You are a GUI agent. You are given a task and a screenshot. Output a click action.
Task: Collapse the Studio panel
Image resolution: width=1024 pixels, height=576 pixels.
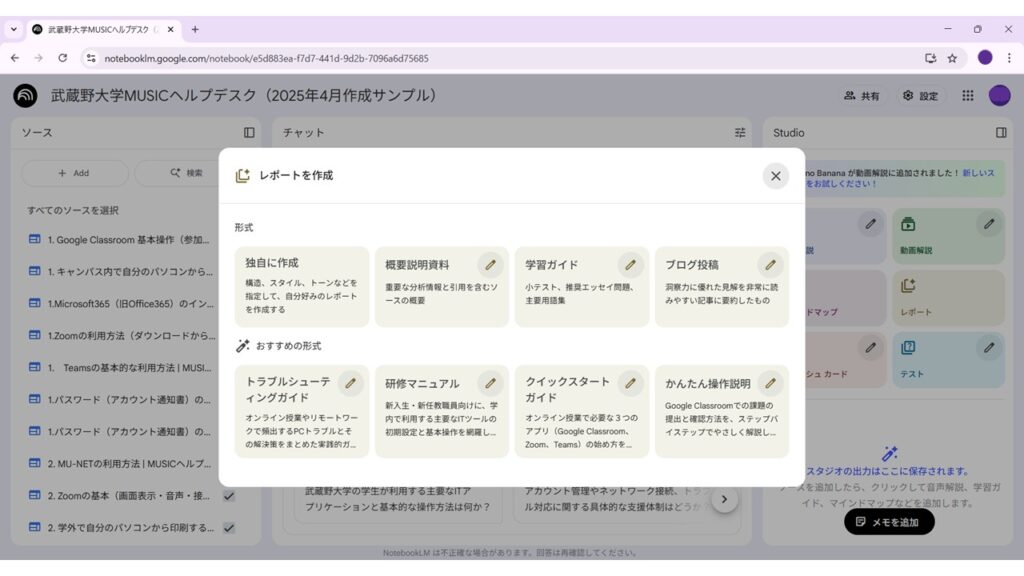pyautogui.click(x=1001, y=132)
